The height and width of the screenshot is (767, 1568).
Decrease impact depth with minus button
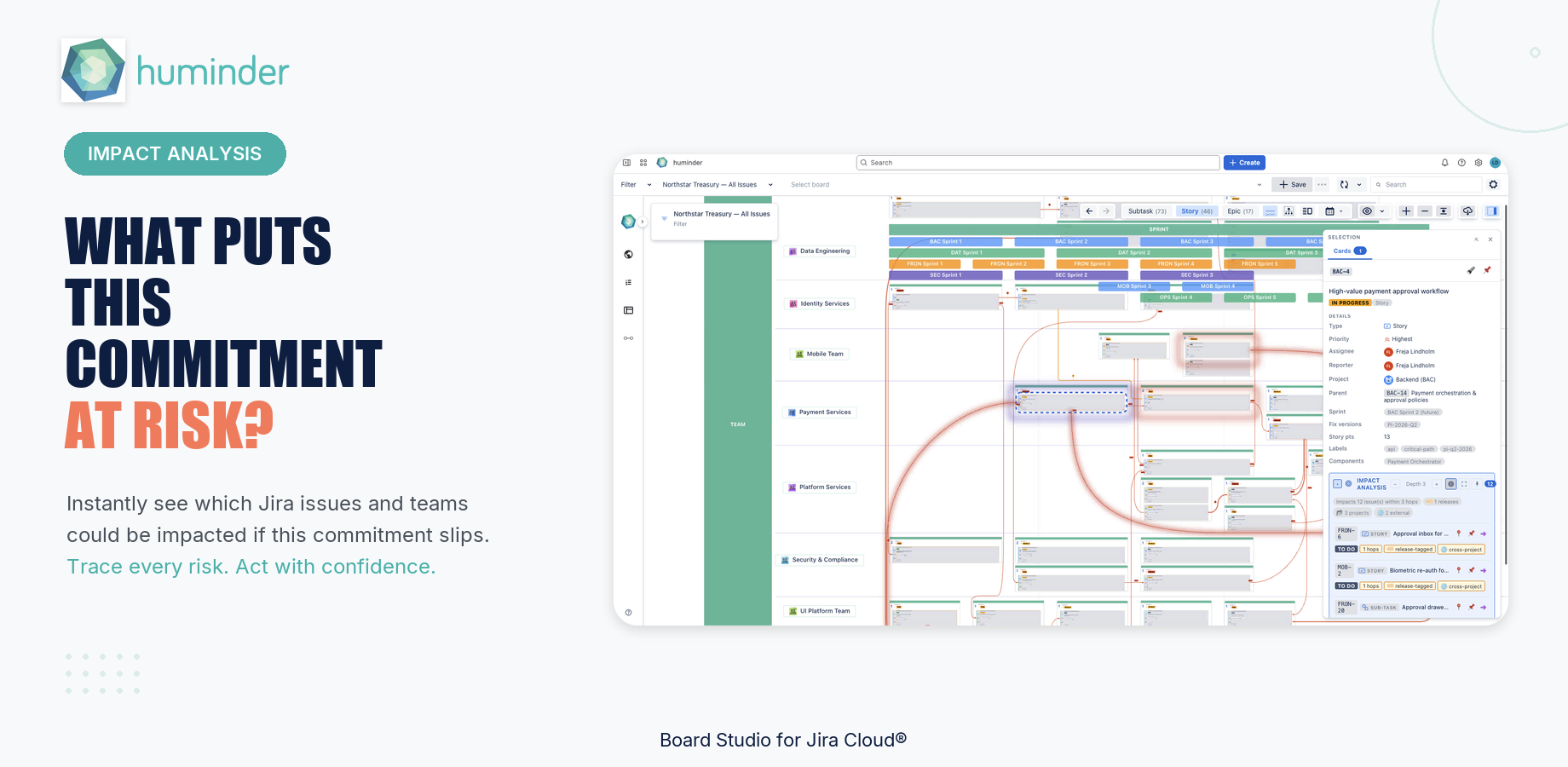(x=1395, y=484)
